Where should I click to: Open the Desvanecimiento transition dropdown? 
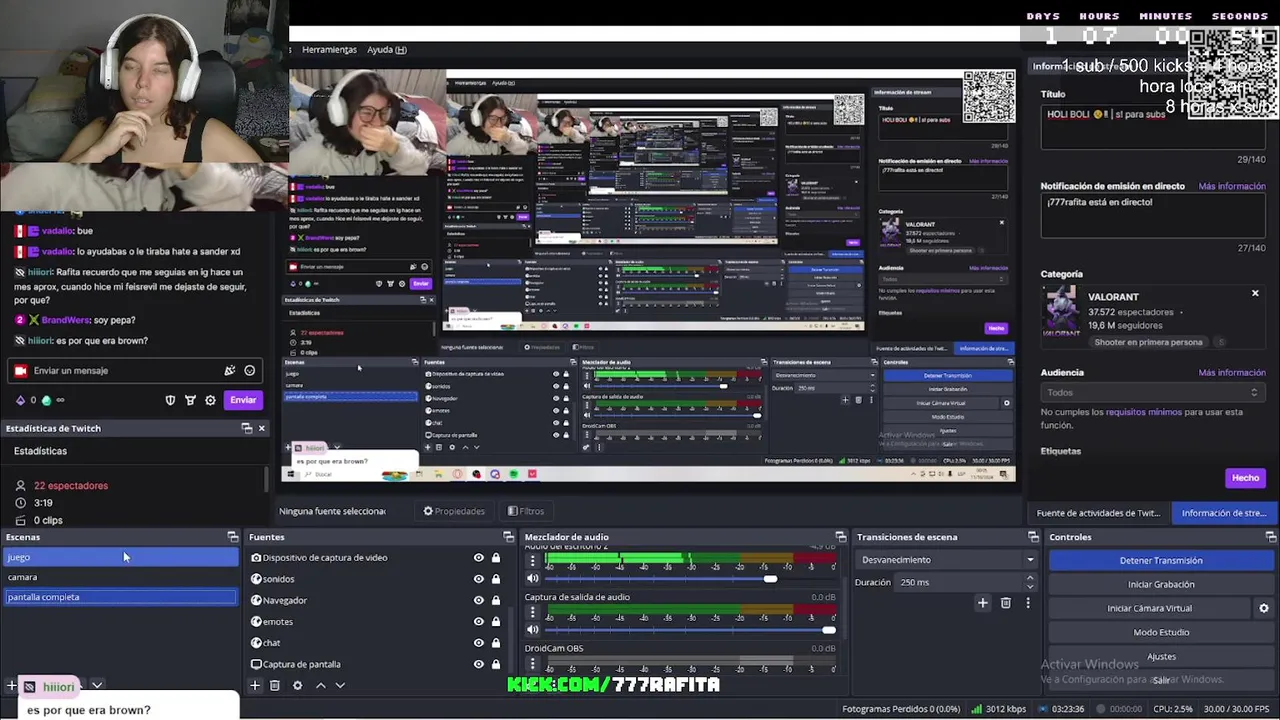coord(947,560)
